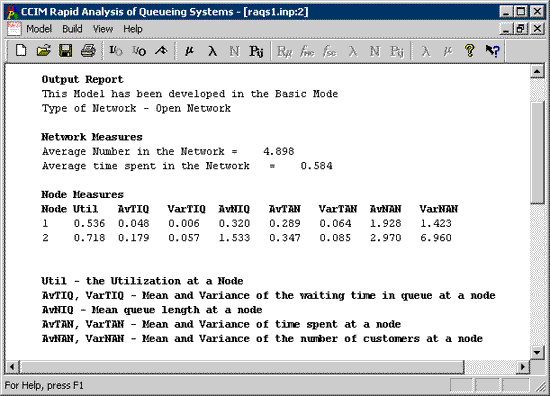Open the Build menu
Viewport: 550px width, 396px height.
72,29
